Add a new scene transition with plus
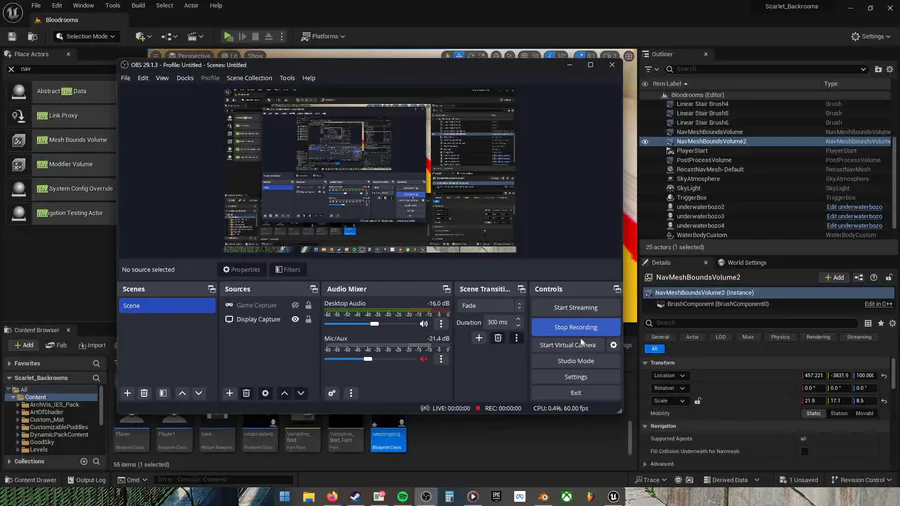 (479, 338)
